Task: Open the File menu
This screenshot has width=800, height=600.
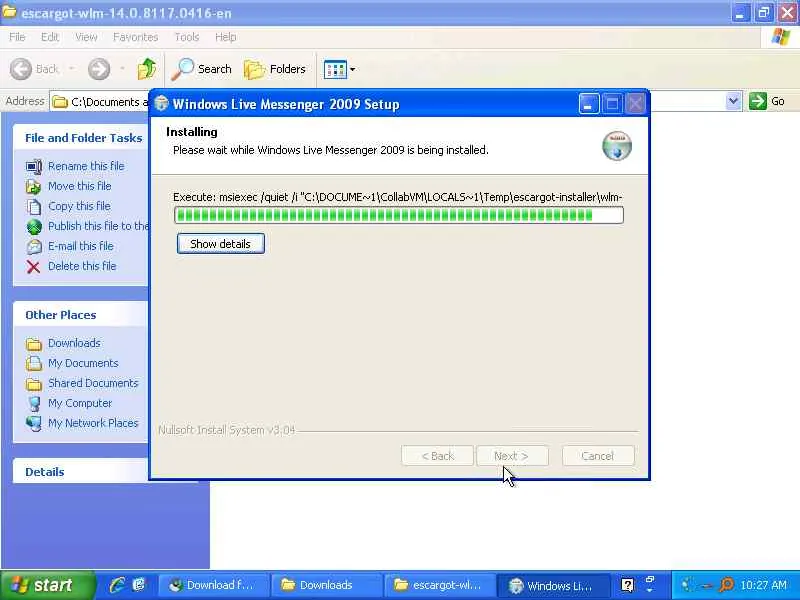Action: tap(17, 37)
